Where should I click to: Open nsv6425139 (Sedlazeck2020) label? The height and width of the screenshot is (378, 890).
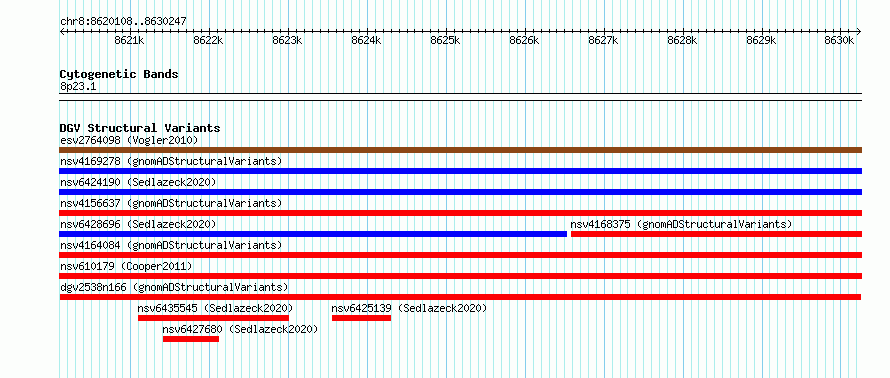[409, 308]
